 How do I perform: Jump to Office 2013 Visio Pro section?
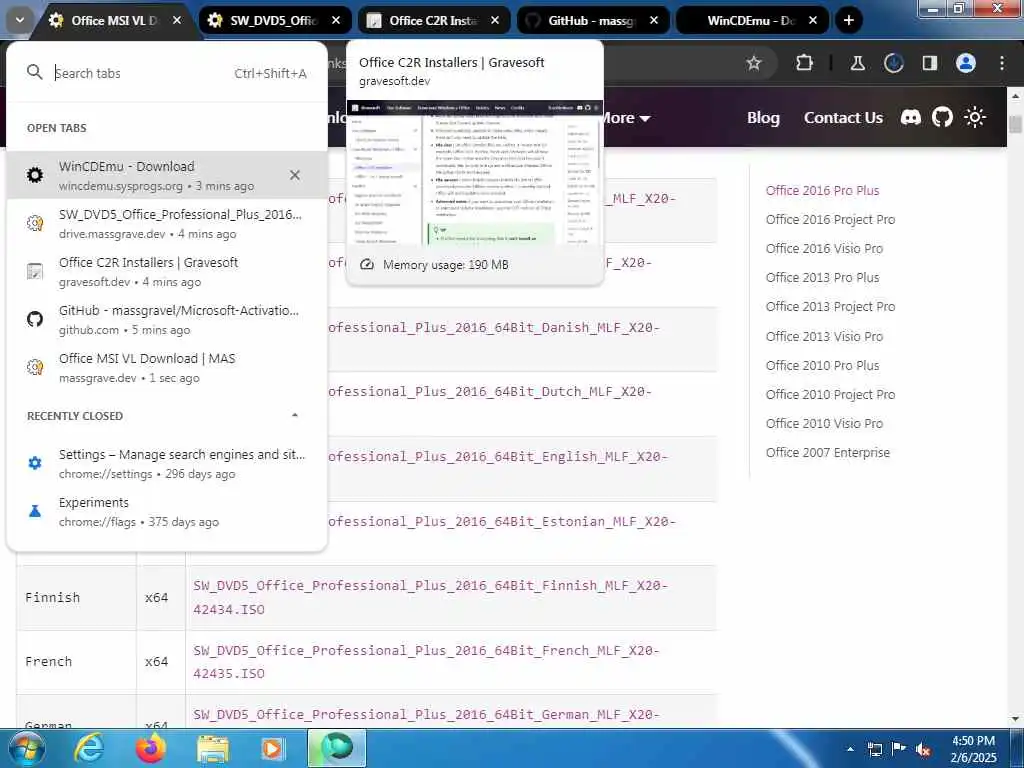tap(824, 336)
